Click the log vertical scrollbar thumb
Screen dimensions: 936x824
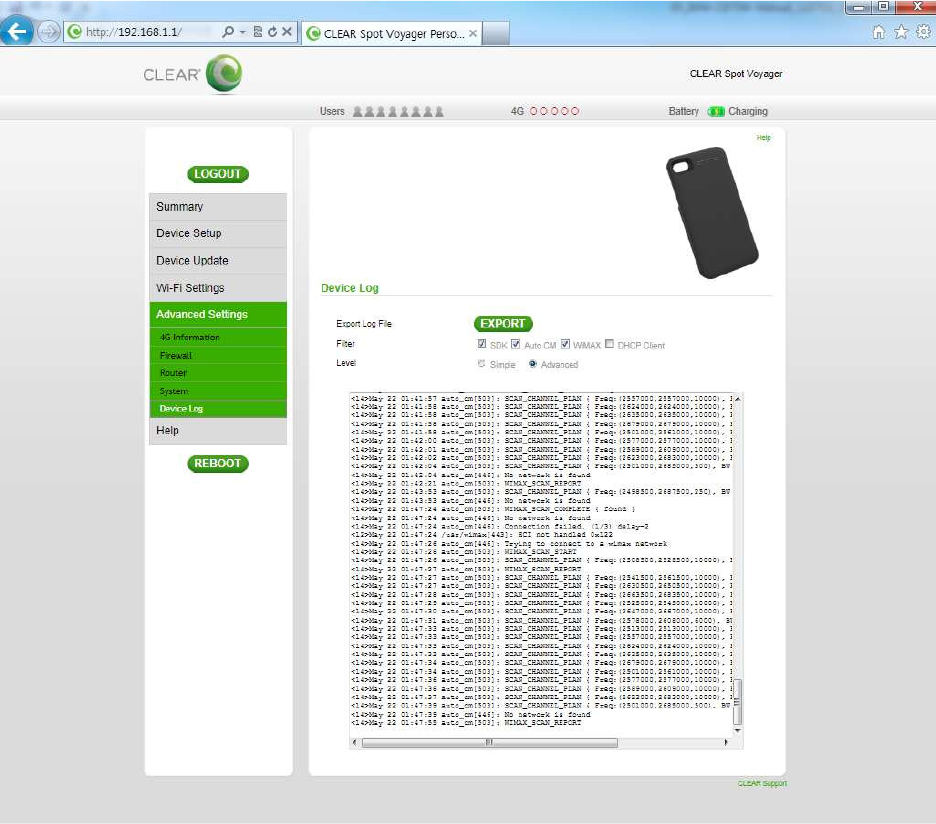(738, 702)
